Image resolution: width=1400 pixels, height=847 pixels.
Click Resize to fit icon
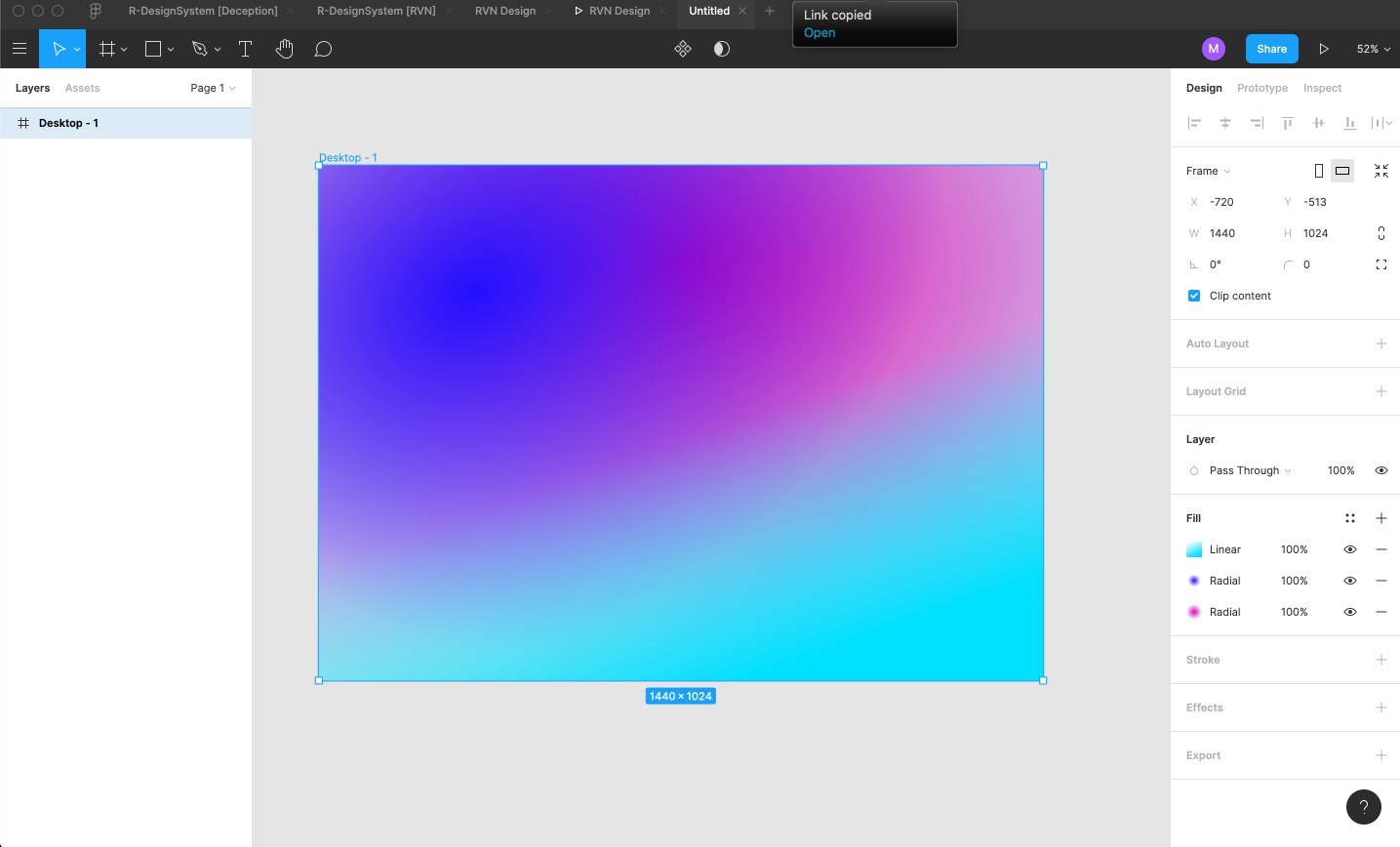[x=1381, y=171]
